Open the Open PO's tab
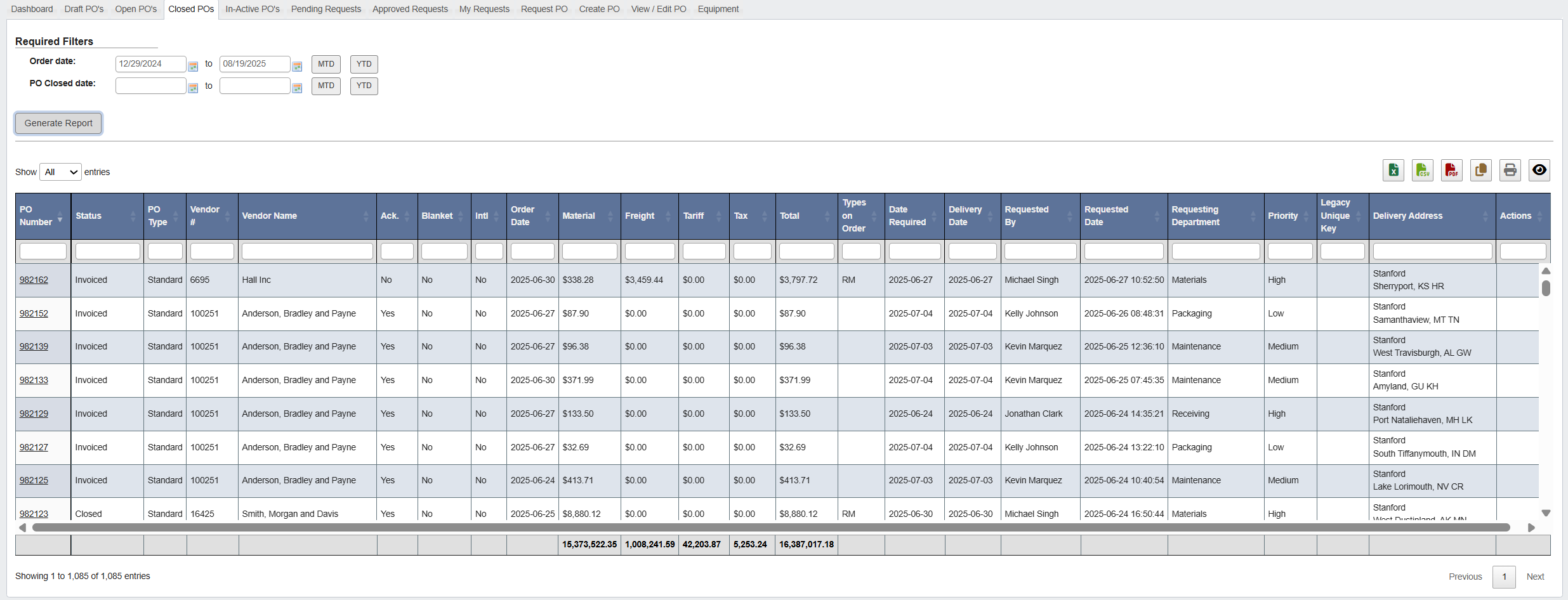The image size is (1568, 600). [136, 9]
